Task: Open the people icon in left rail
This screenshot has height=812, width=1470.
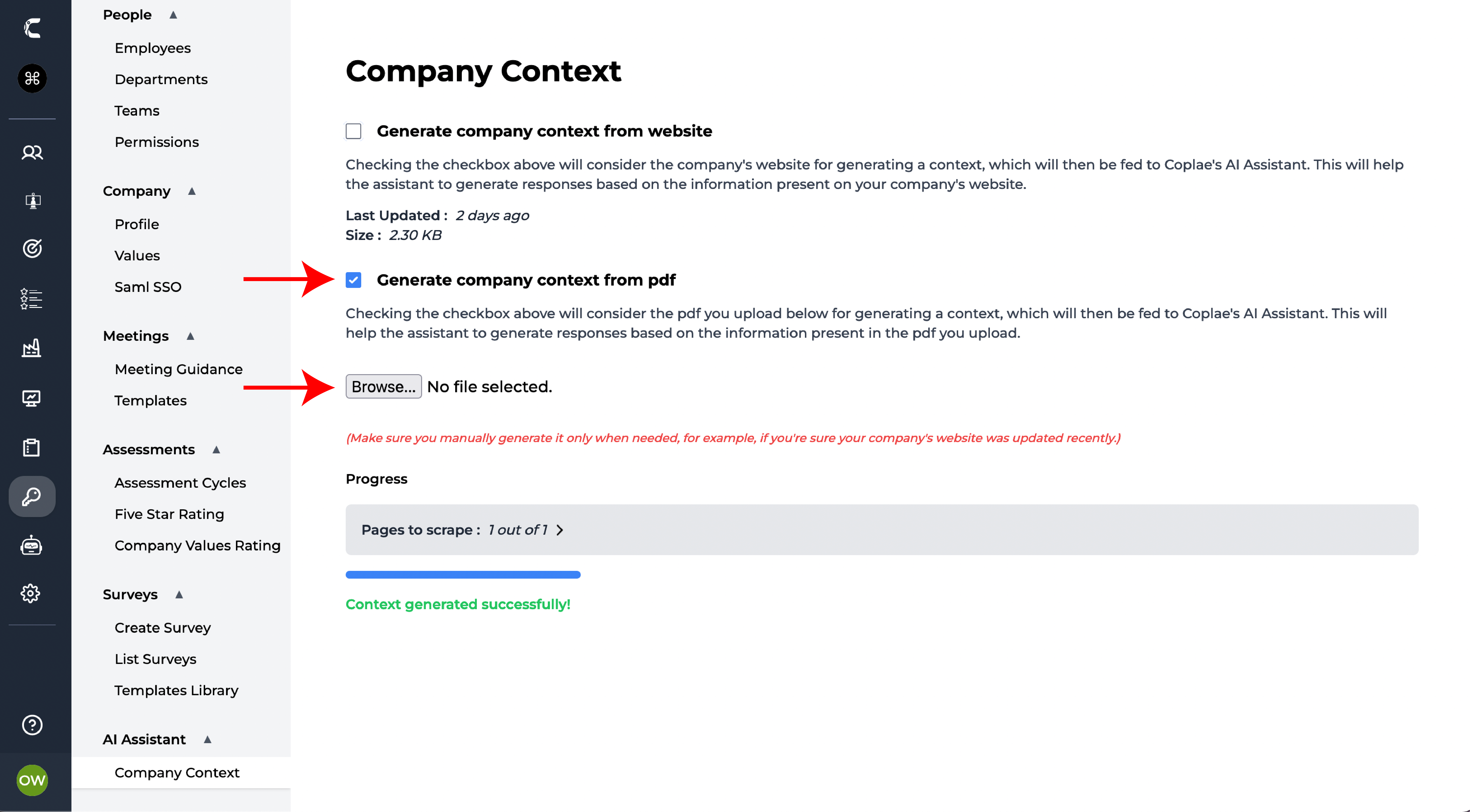Action: (x=32, y=152)
